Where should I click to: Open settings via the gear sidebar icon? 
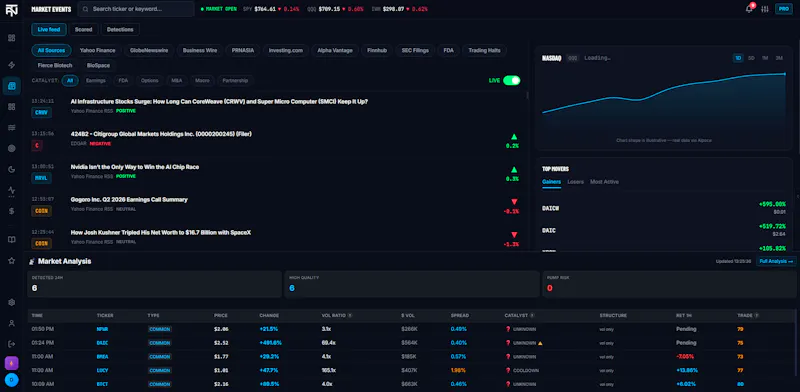[x=11, y=302]
